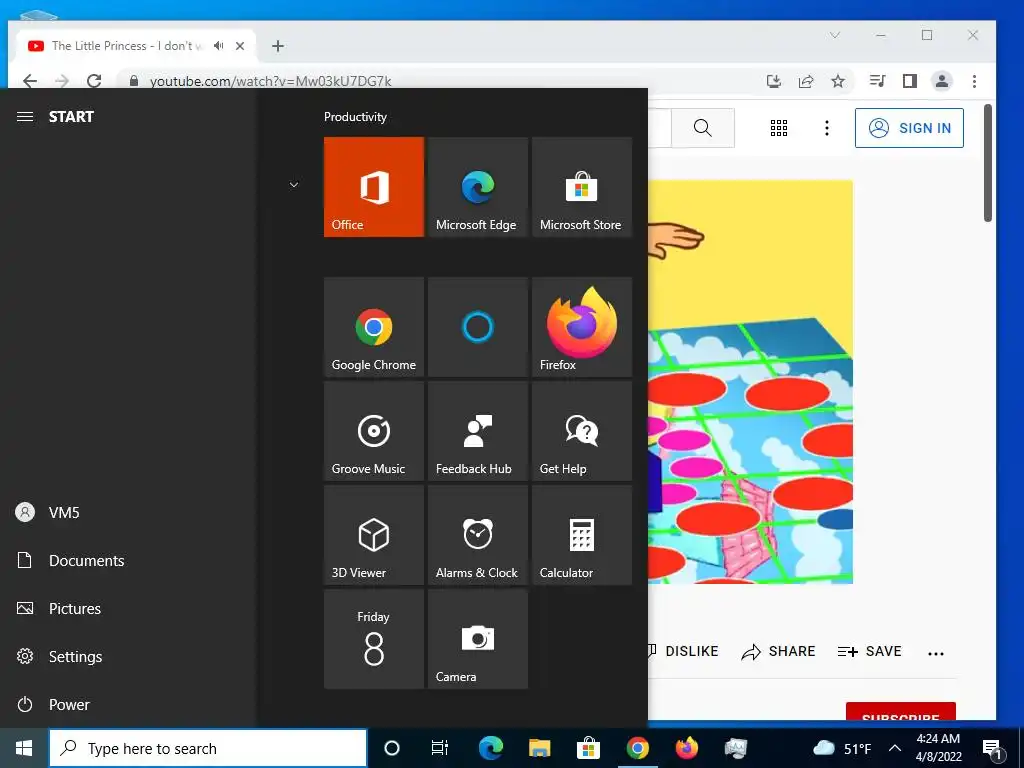
Task: Open the YouTube apps grid
Action: pos(778,128)
